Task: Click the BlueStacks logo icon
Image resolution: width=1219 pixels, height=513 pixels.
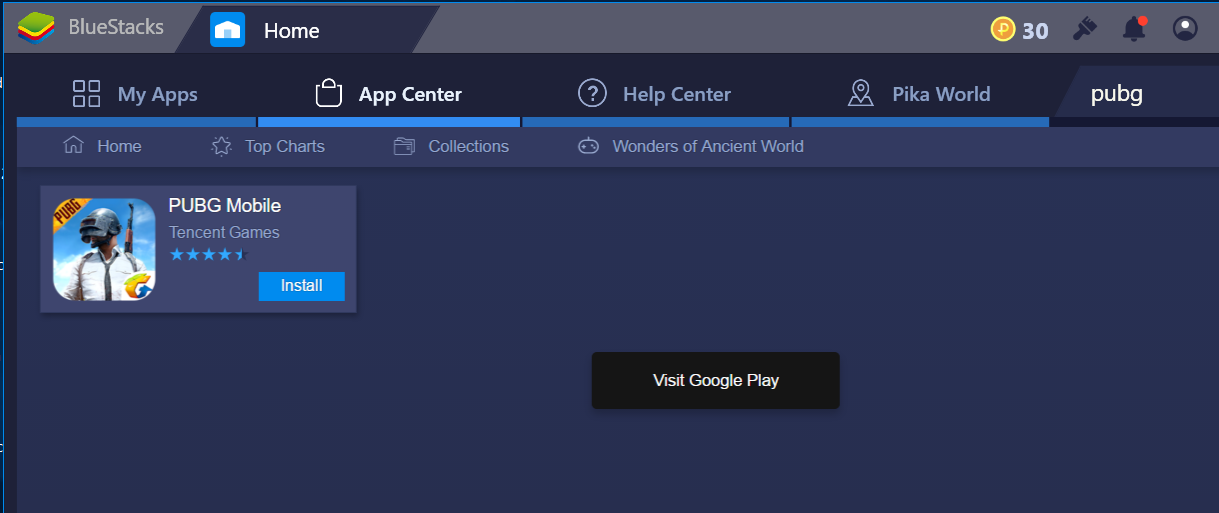Action: (35, 27)
